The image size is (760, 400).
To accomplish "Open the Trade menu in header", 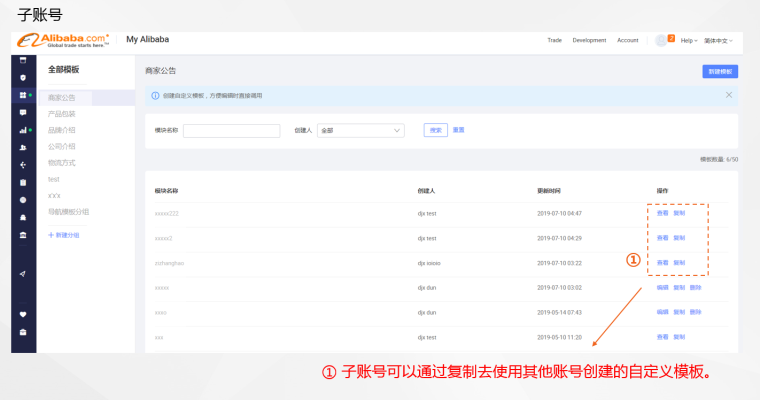I will click(554, 40).
